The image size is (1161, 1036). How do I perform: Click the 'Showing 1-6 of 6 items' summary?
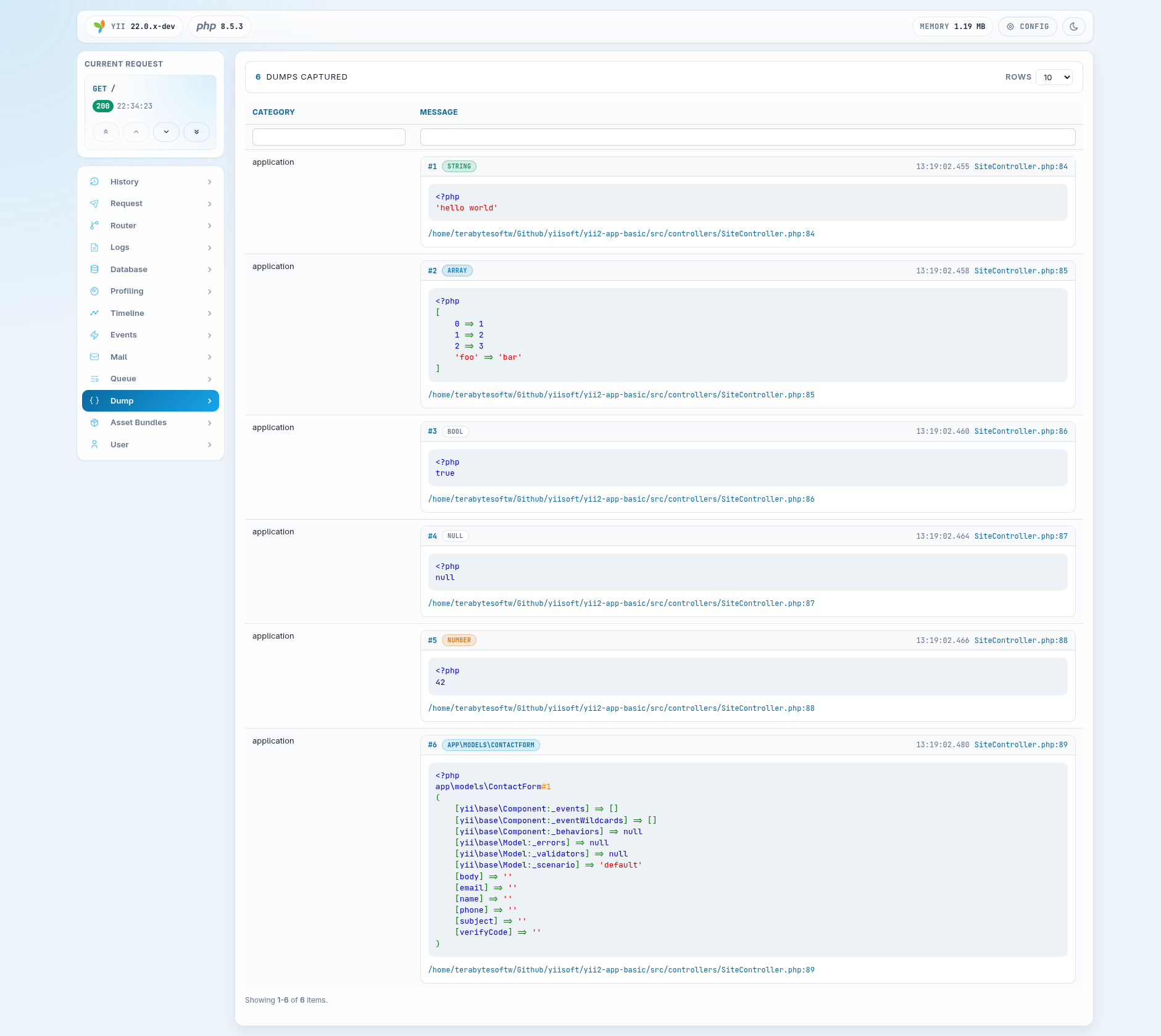[x=286, y=1000]
